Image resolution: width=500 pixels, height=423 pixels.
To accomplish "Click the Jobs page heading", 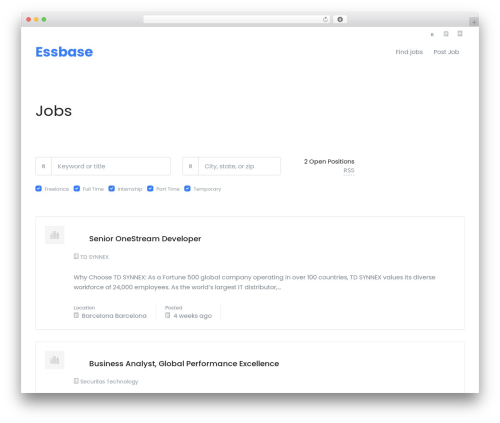I will tap(54, 111).
